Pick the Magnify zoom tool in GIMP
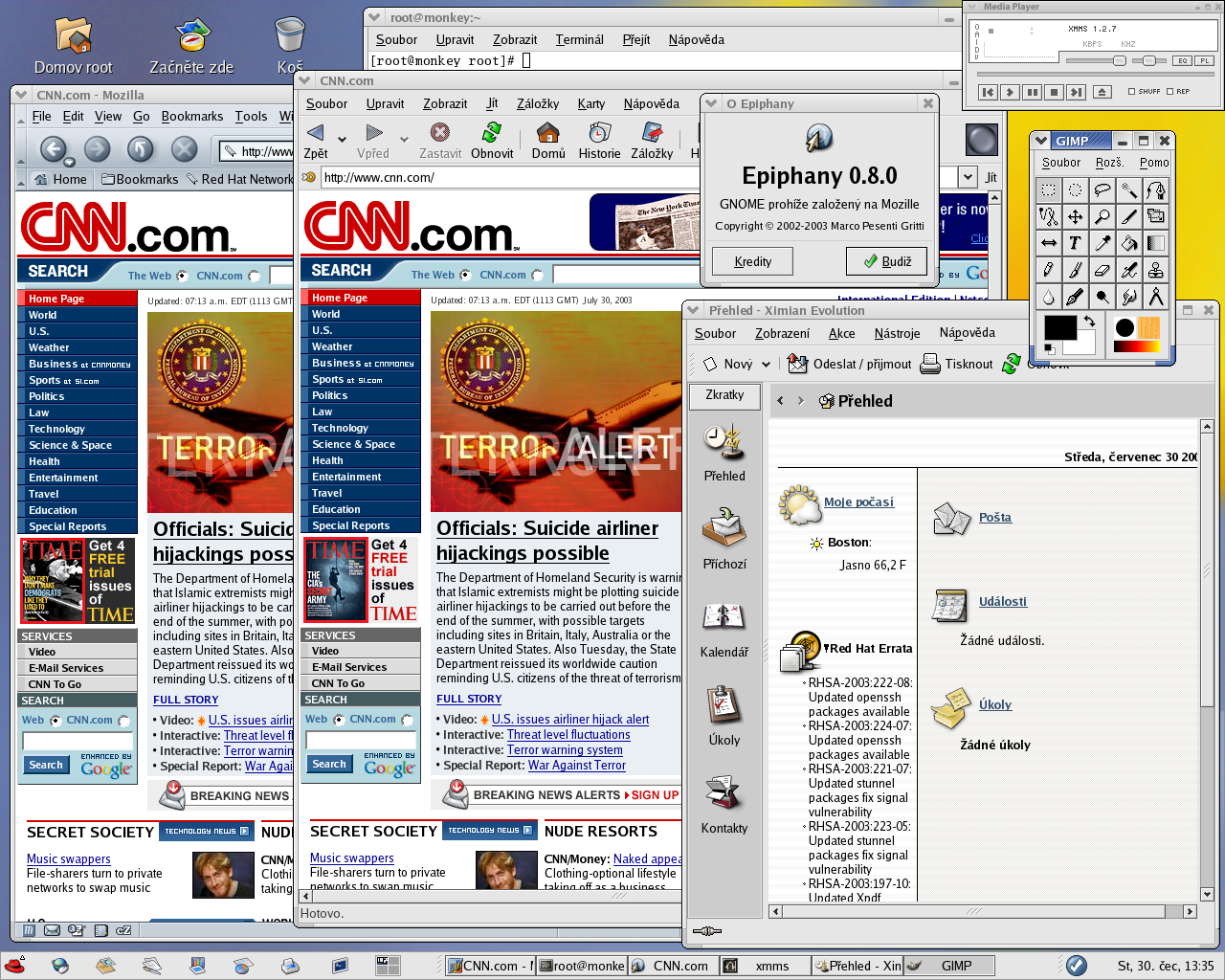The width and height of the screenshot is (1225, 980). pos(1102,216)
